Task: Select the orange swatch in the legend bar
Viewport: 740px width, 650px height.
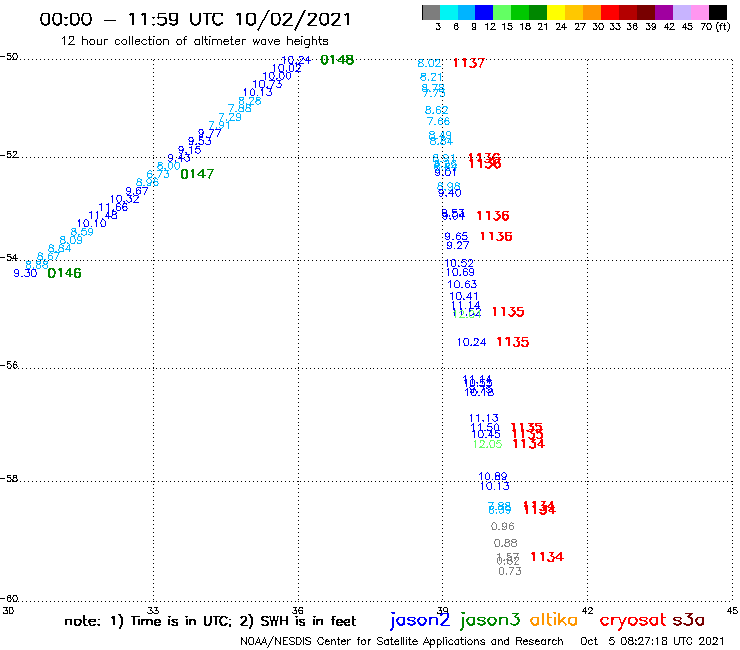Action: point(591,12)
